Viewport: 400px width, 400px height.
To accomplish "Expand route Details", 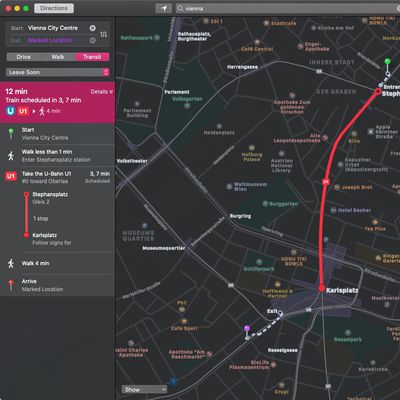I will point(102,92).
